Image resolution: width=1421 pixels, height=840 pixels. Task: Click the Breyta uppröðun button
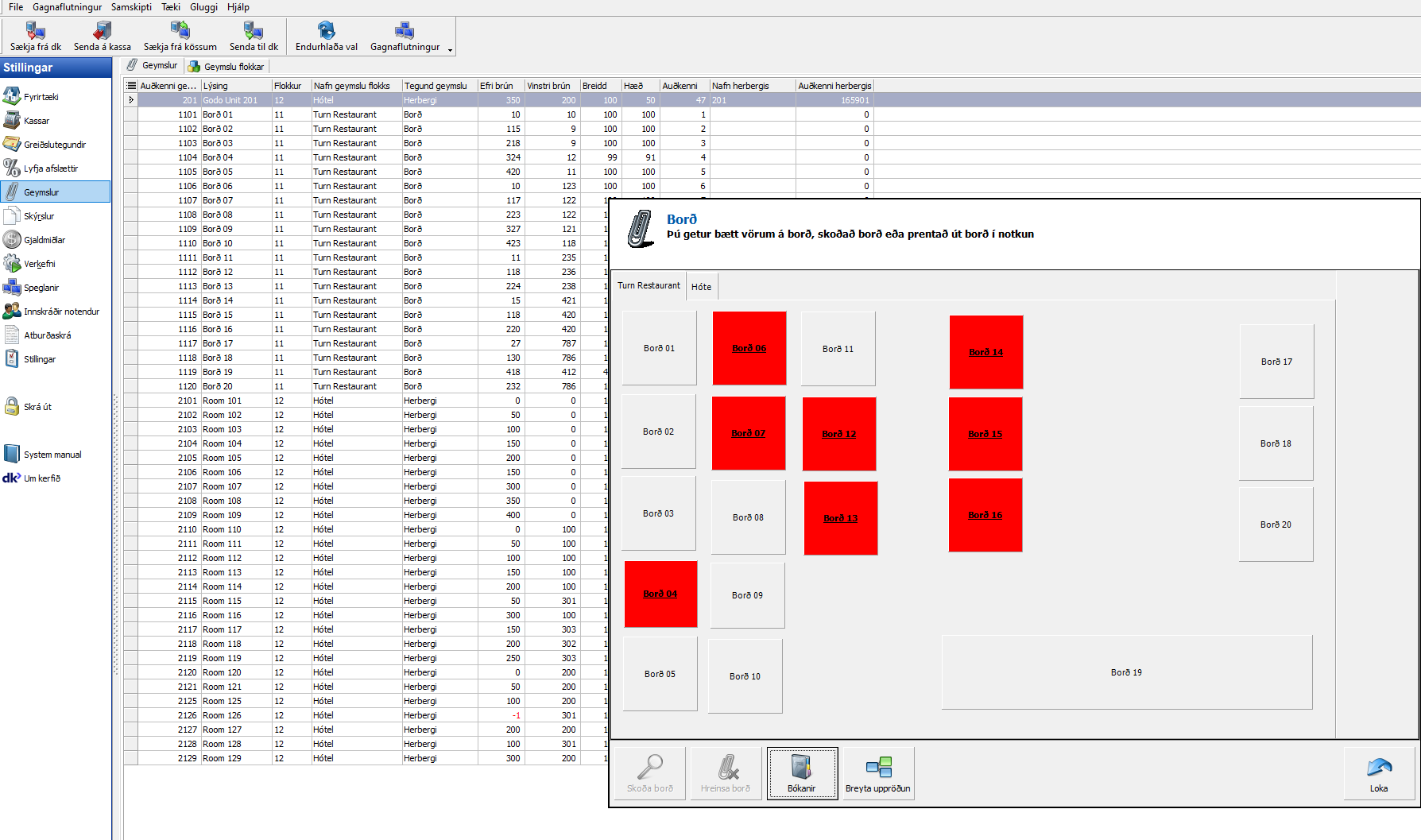[878, 773]
